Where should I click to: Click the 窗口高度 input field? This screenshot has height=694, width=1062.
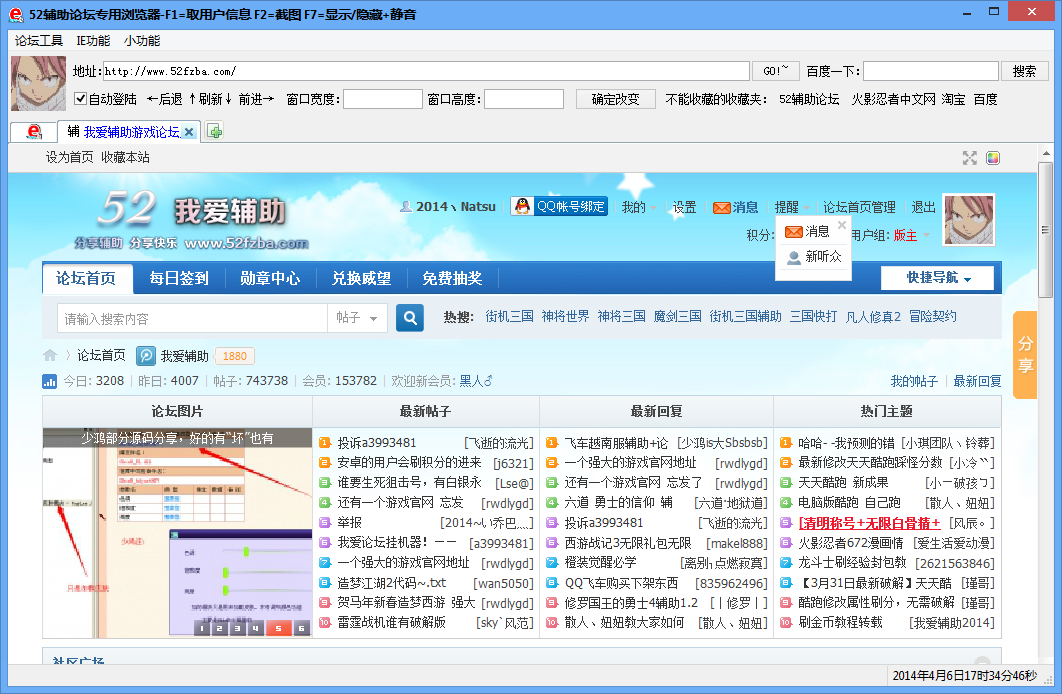pyautogui.click(x=524, y=100)
